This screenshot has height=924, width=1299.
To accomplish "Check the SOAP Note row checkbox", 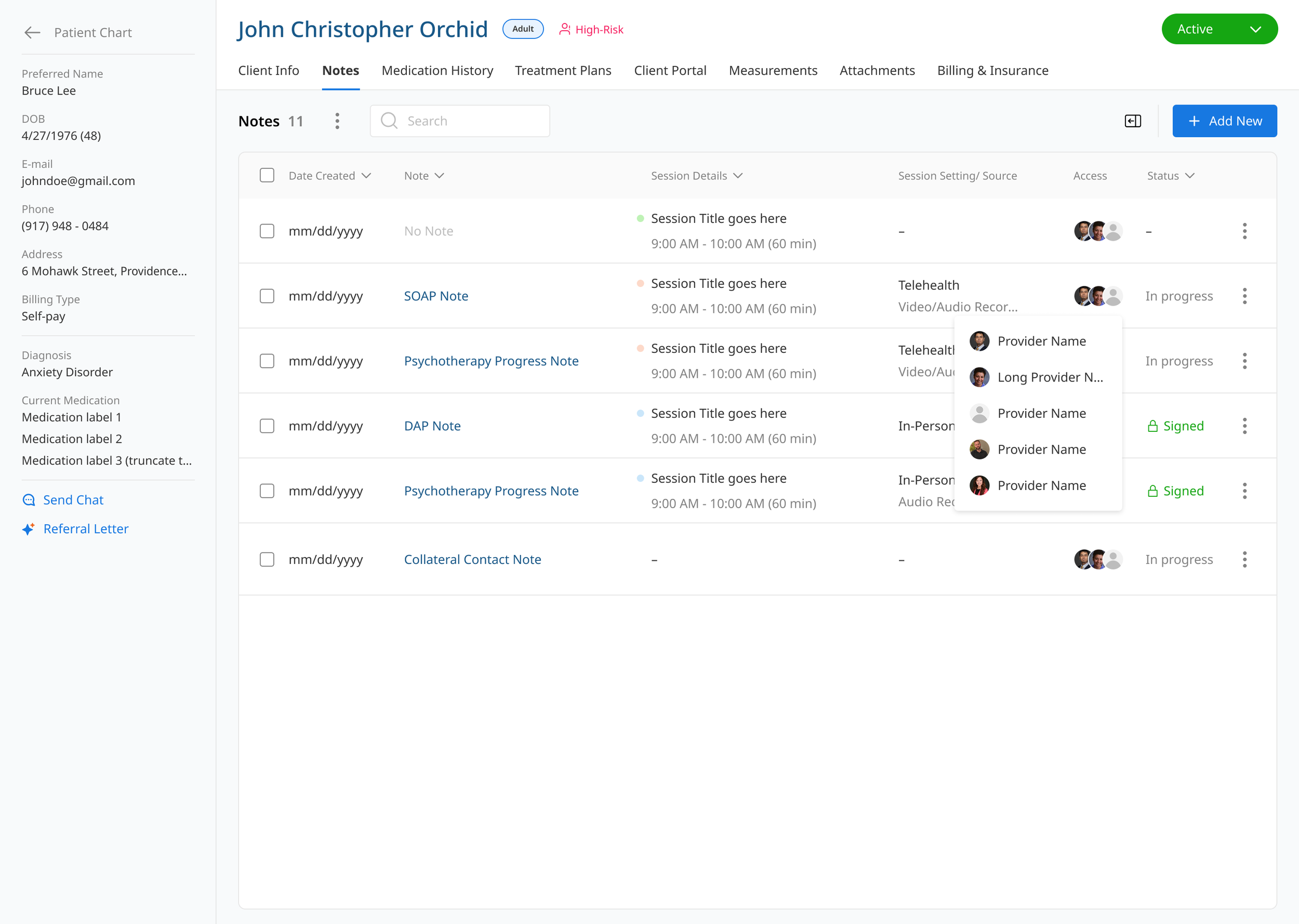I will click(267, 296).
